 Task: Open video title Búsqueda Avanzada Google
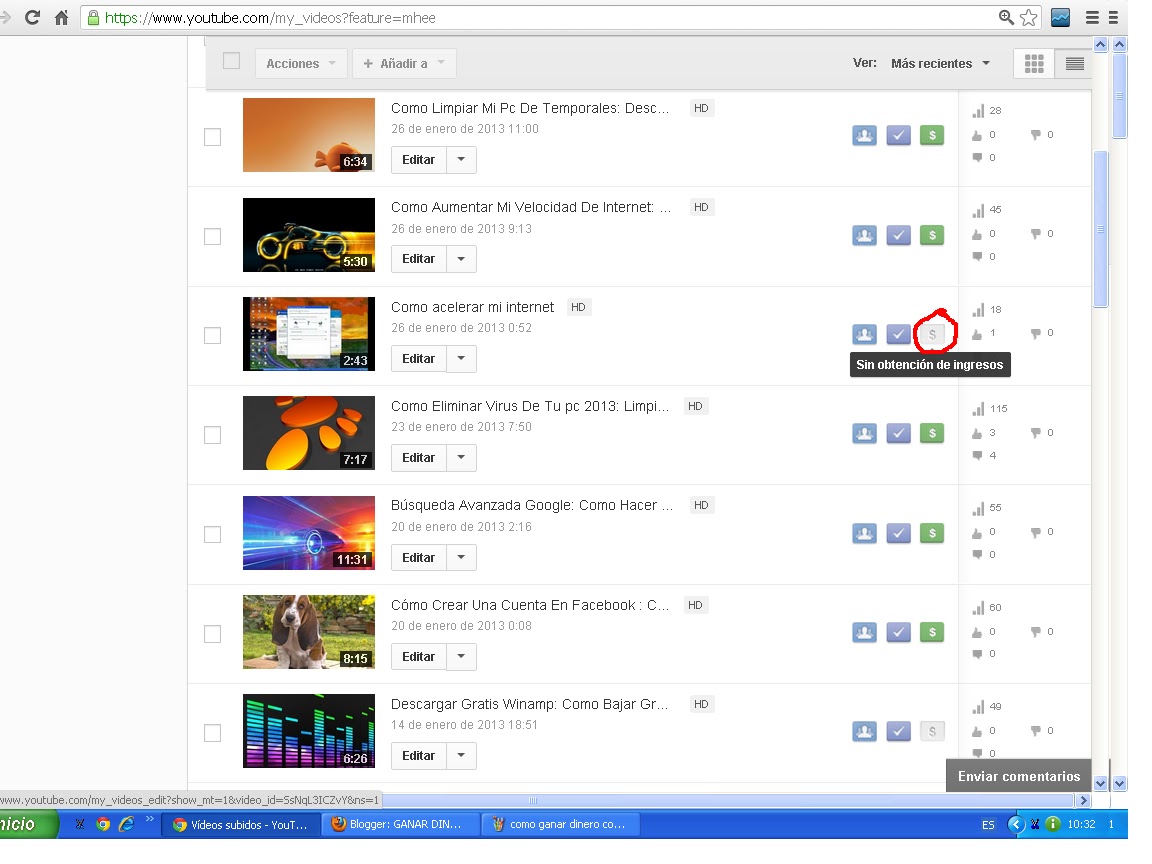click(x=532, y=505)
